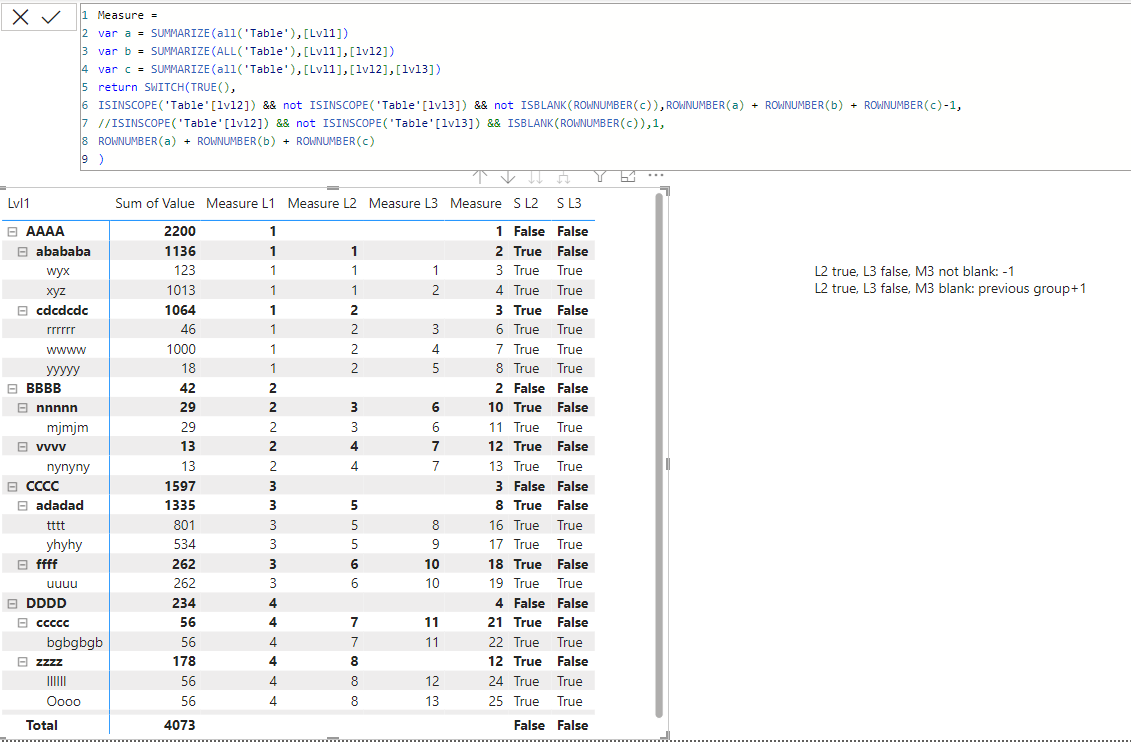This screenshot has width=1131, height=745.
Task: Click the drill down arrow icon
Action: [x=508, y=176]
